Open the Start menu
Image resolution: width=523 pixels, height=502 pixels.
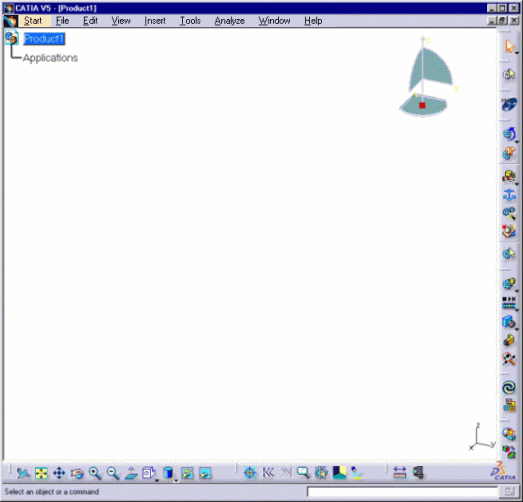tap(33, 21)
